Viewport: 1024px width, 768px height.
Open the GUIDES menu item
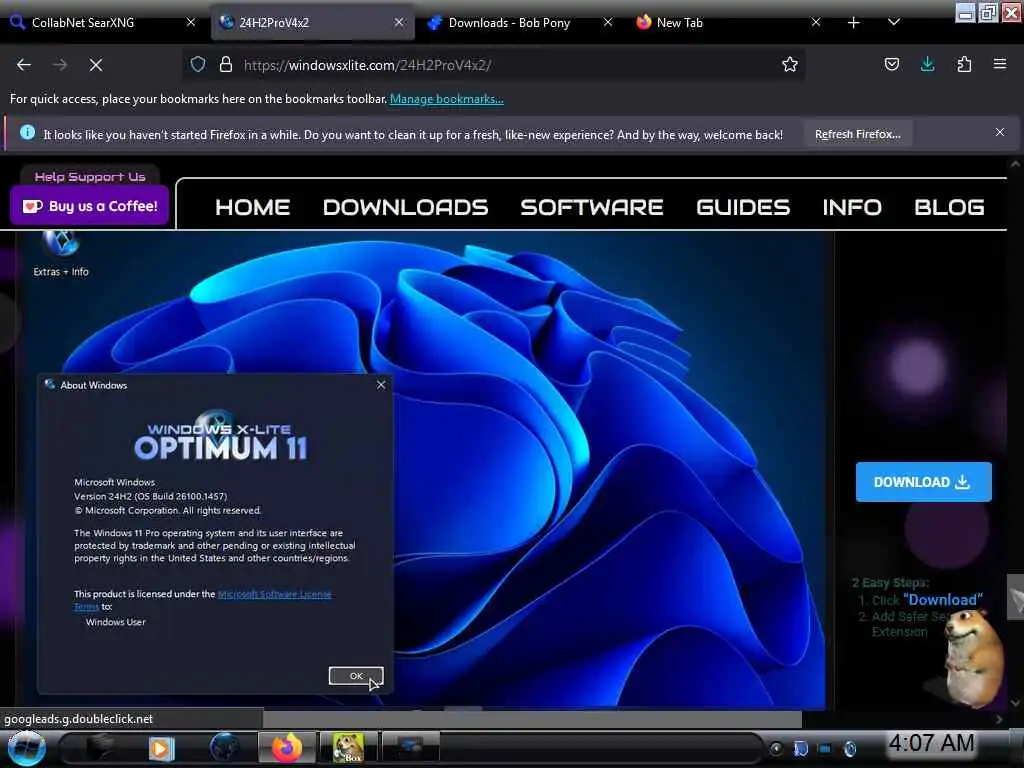click(743, 207)
